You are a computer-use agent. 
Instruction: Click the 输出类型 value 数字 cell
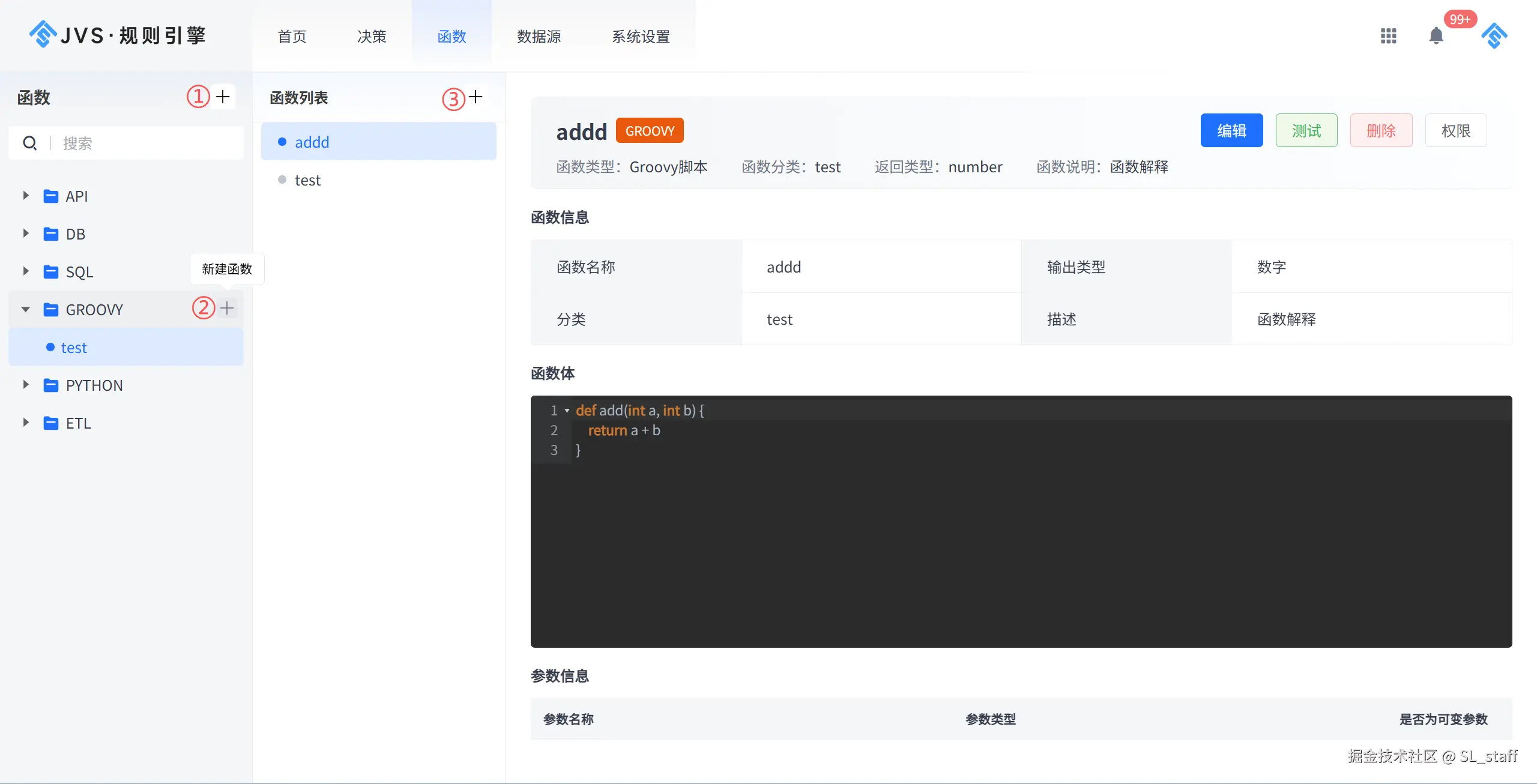(x=1371, y=267)
